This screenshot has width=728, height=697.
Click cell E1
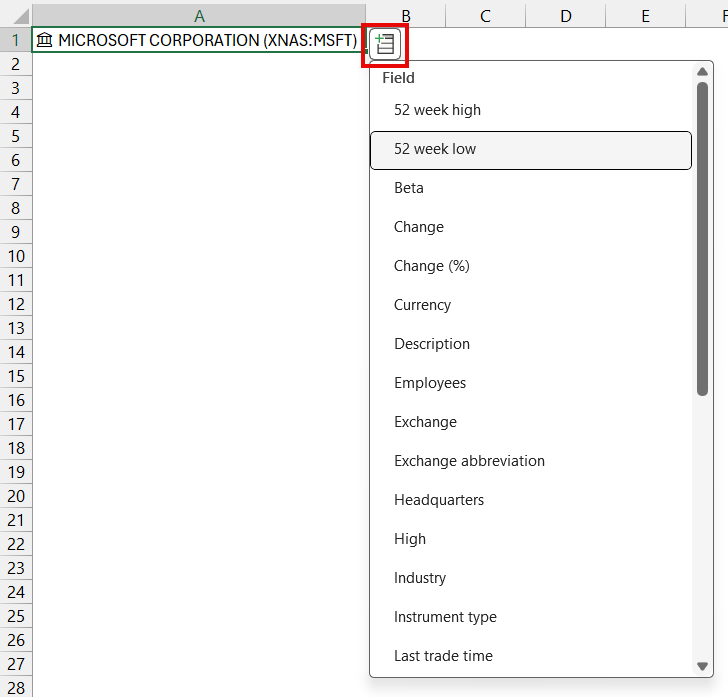(645, 40)
